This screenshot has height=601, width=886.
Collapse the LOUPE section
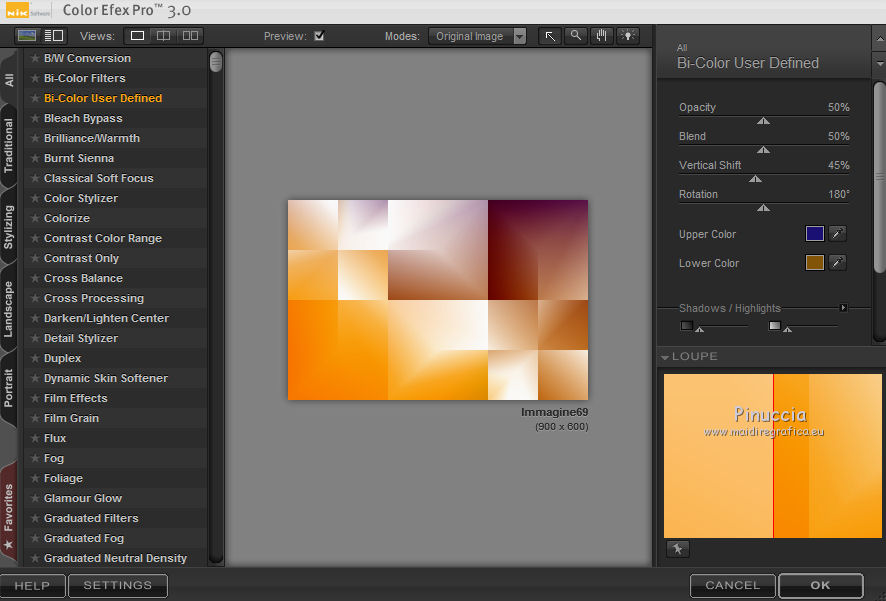pyautogui.click(x=665, y=357)
